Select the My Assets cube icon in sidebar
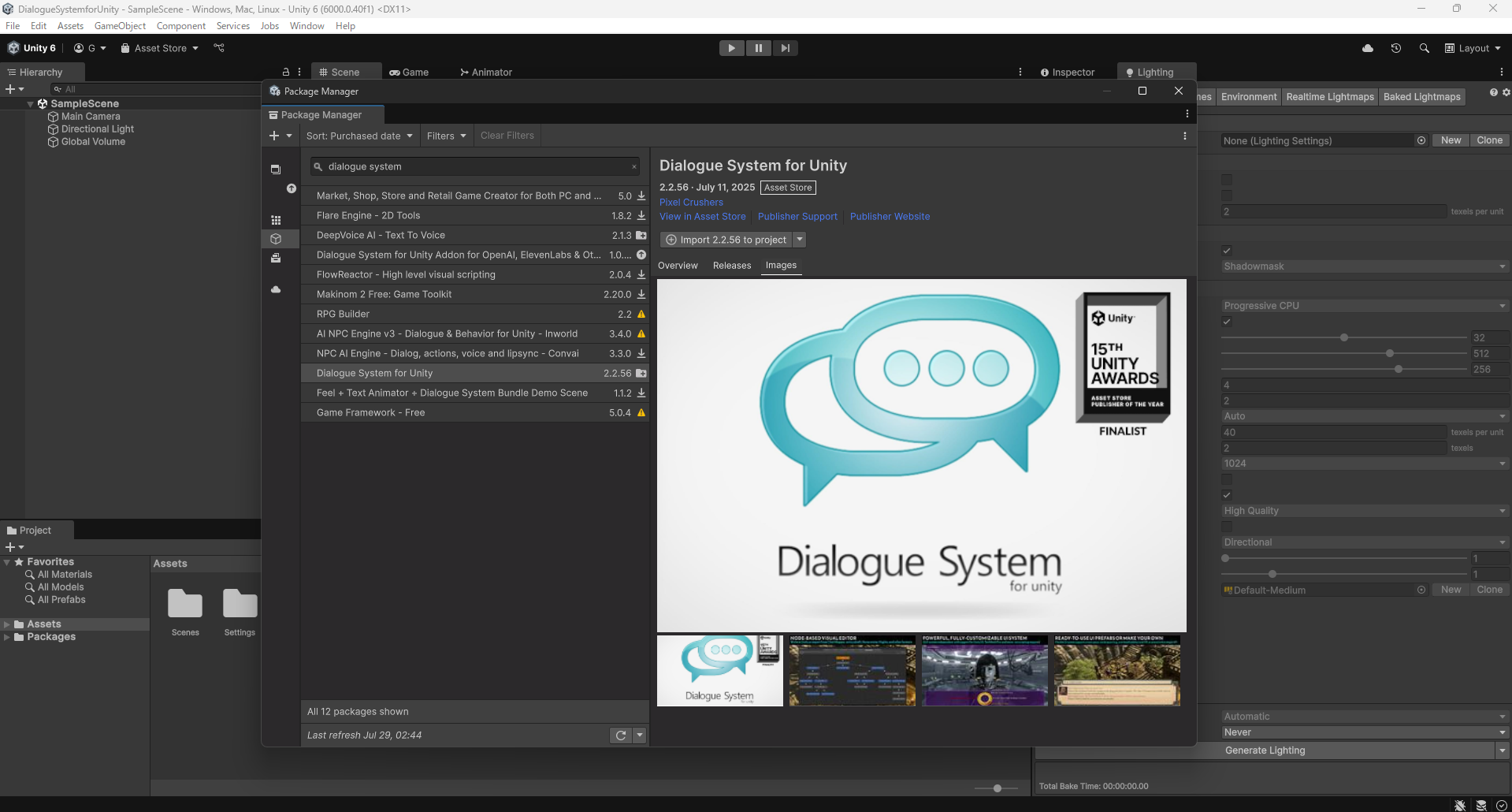 (276, 239)
